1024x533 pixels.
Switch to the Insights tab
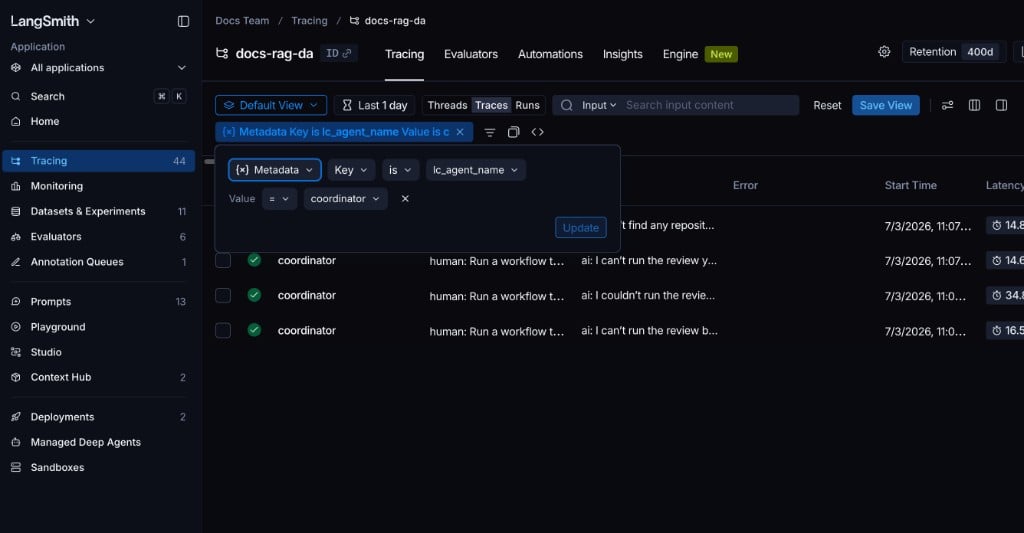622,54
